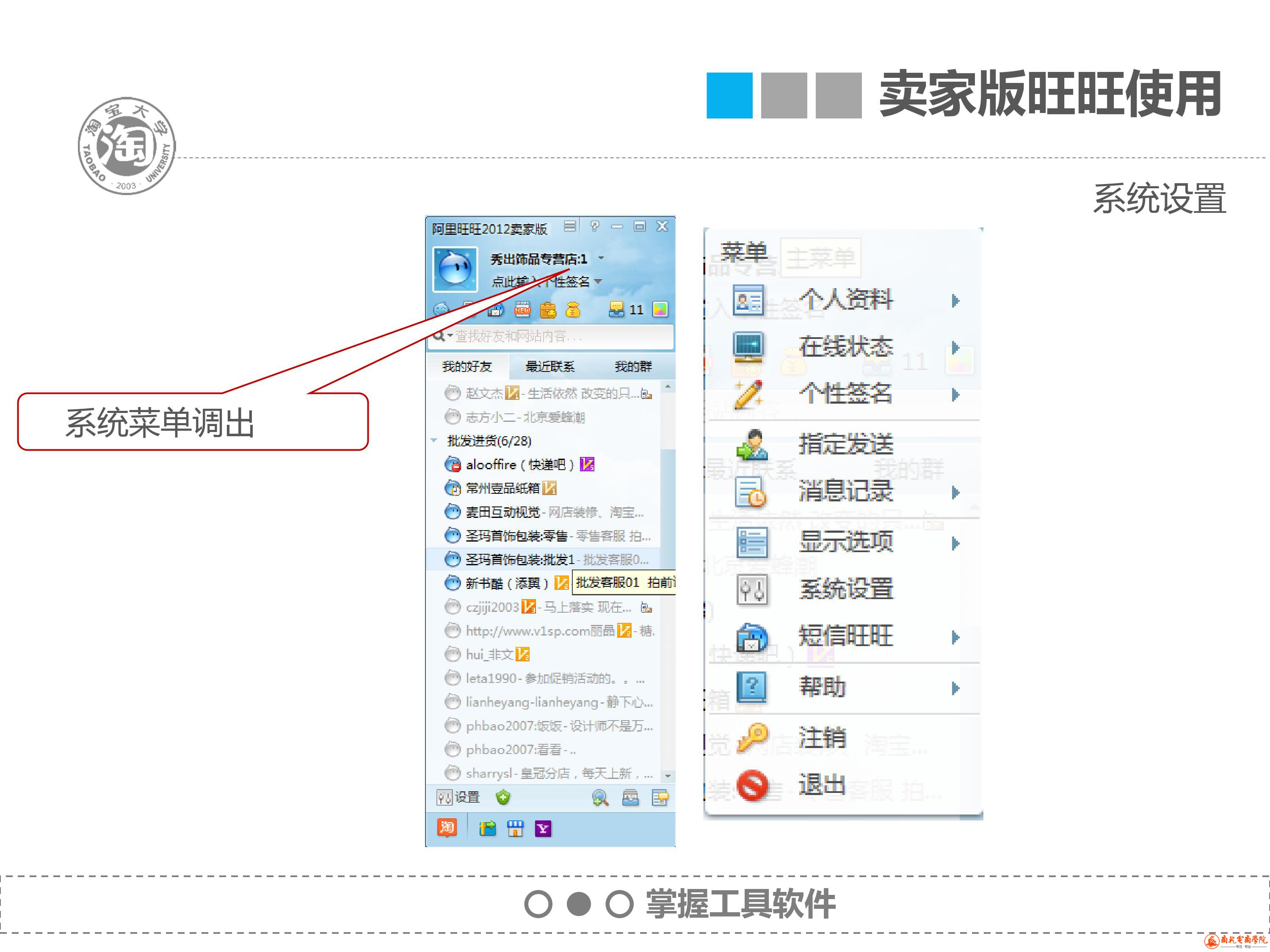Viewport: 1270px width, 952px height.
Task: Click the help question mark in the title bar
Action: pos(594,227)
